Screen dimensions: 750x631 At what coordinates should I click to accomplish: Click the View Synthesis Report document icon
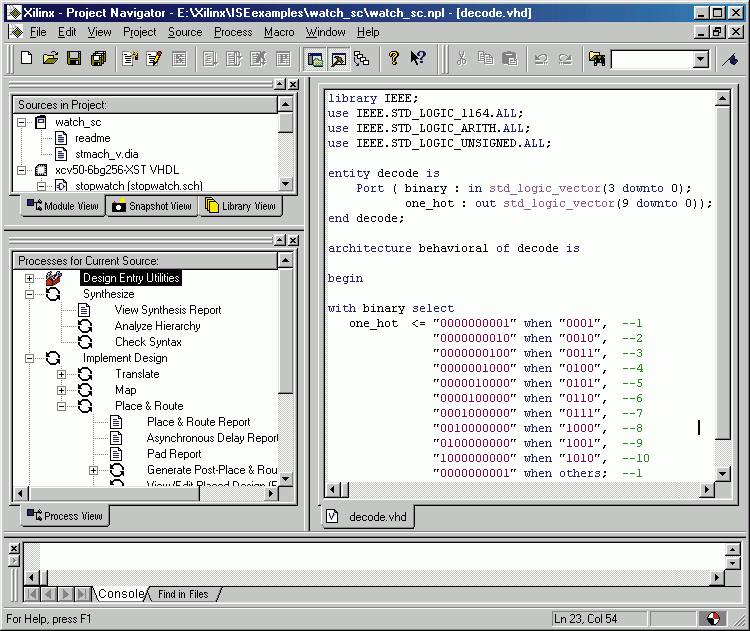click(84, 310)
